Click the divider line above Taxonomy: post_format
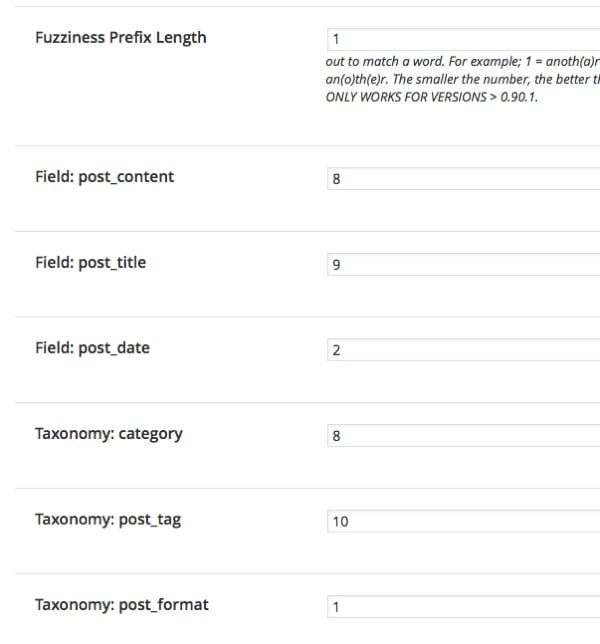Image resolution: width=600 pixels, height=644 pixels. pyautogui.click(x=300, y=574)
